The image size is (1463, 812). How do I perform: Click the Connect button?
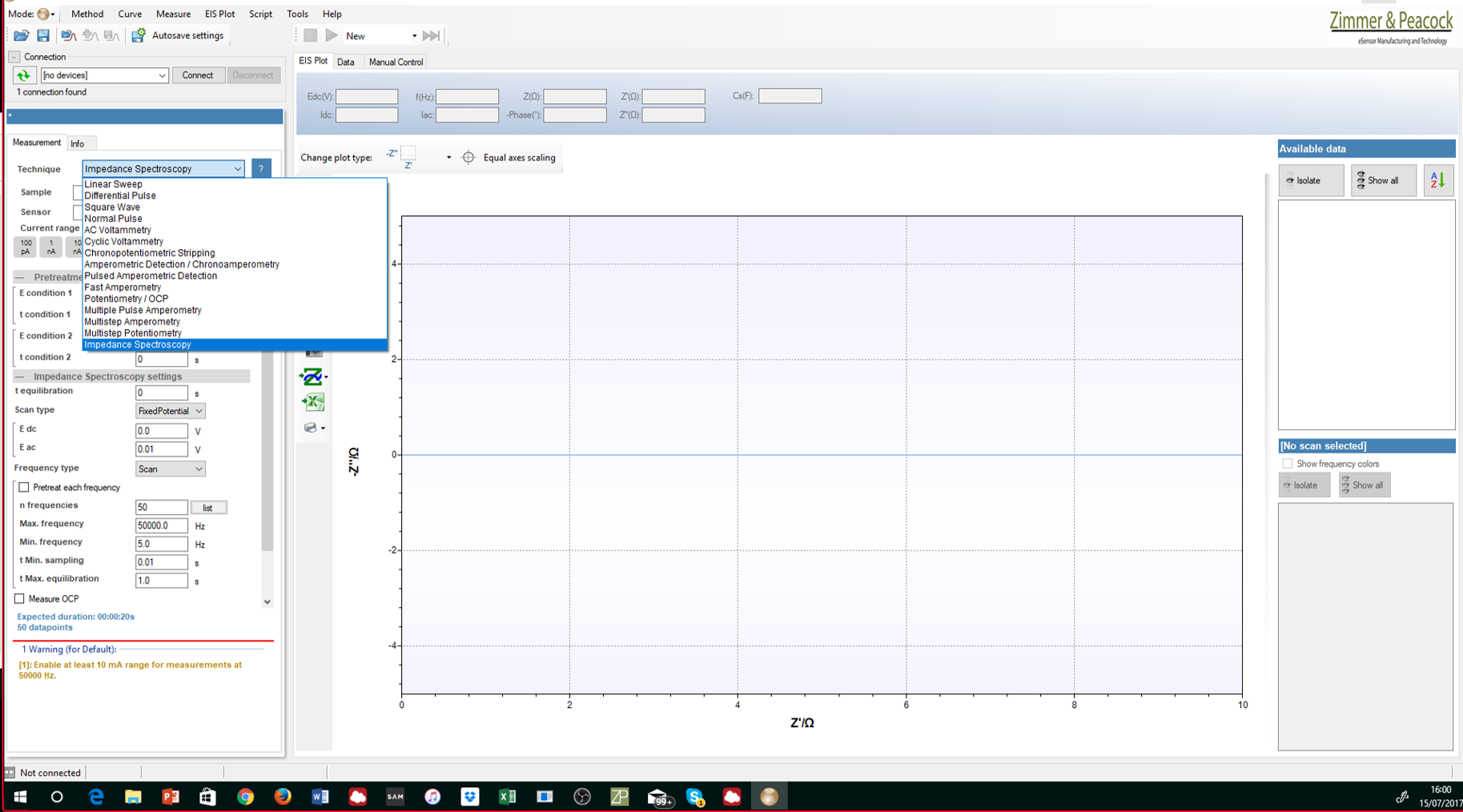click(x=198, y=75)
